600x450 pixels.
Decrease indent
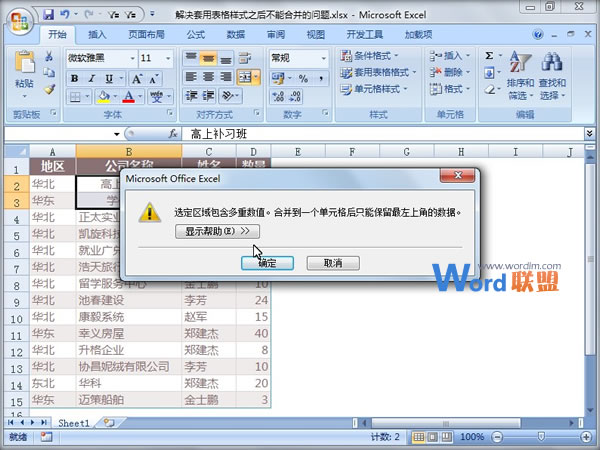(191, 96)
